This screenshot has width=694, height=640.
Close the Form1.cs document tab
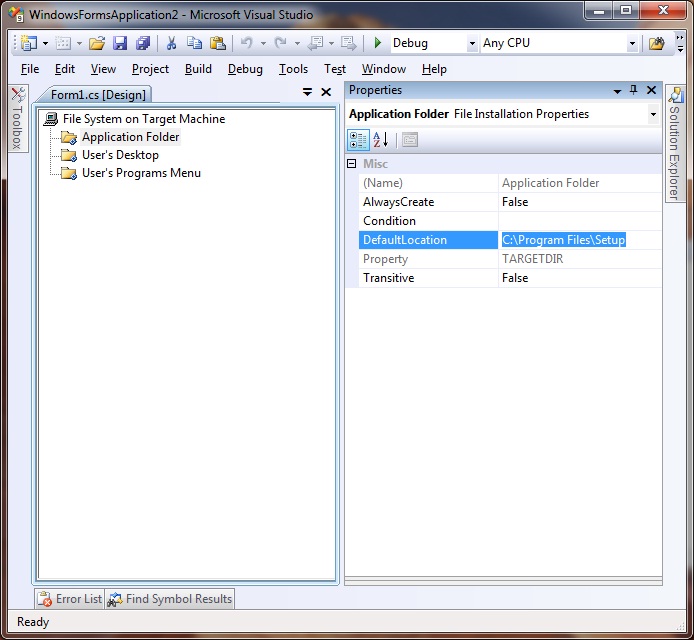[326, 92]
